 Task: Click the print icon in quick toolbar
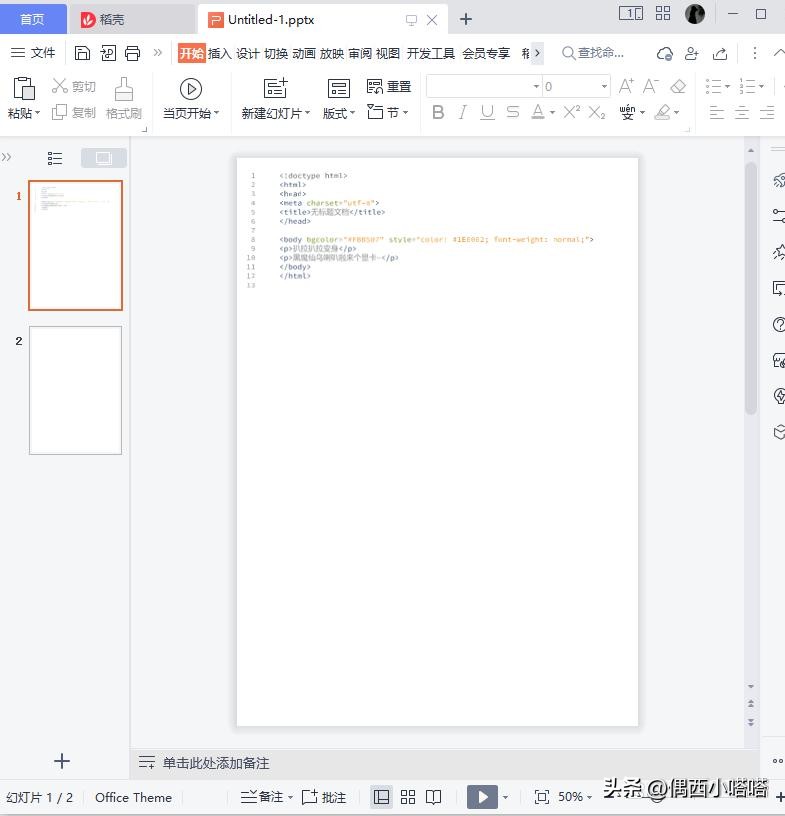pyautogui.click(x=132, y=53)
